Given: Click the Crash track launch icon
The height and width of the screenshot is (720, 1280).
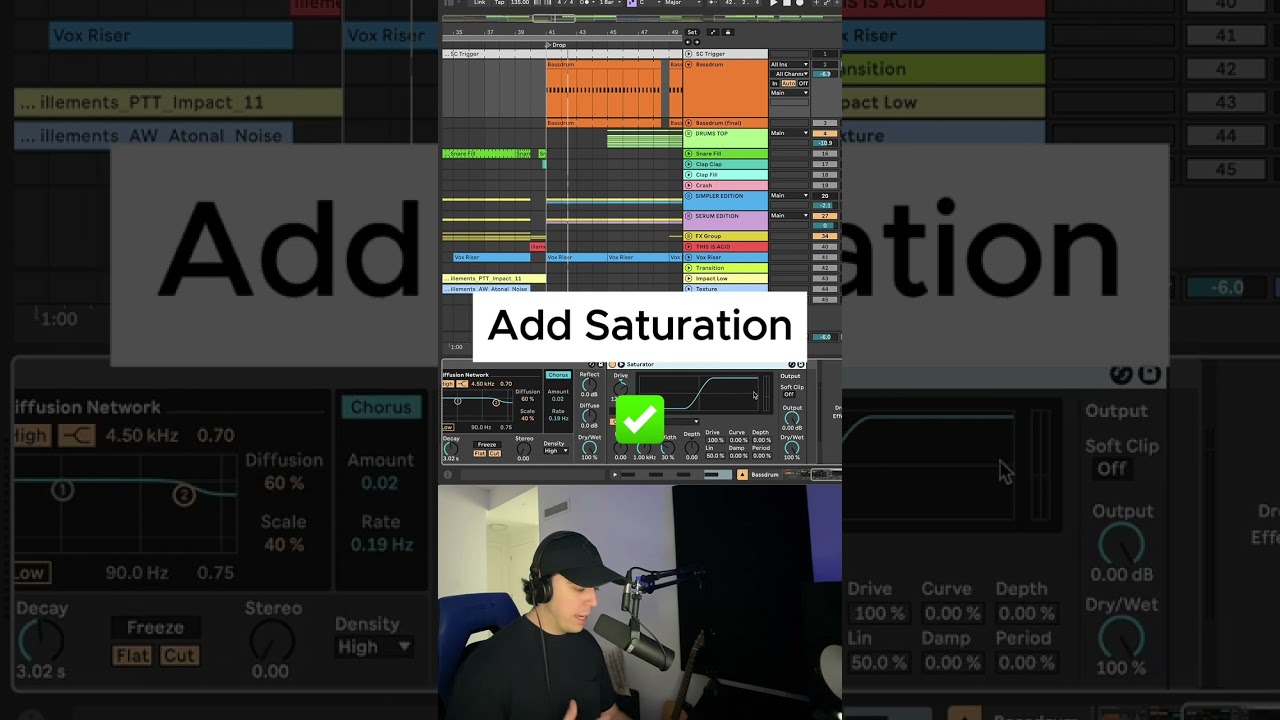Looking at the screenshot, I should coord(689,185).
